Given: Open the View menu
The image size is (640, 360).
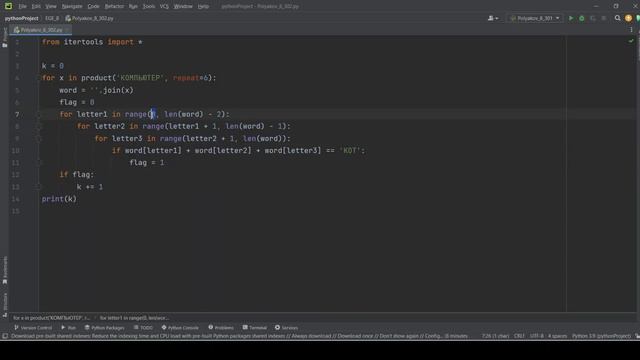Looking at the screenshot, I should (x=51, y=7).
